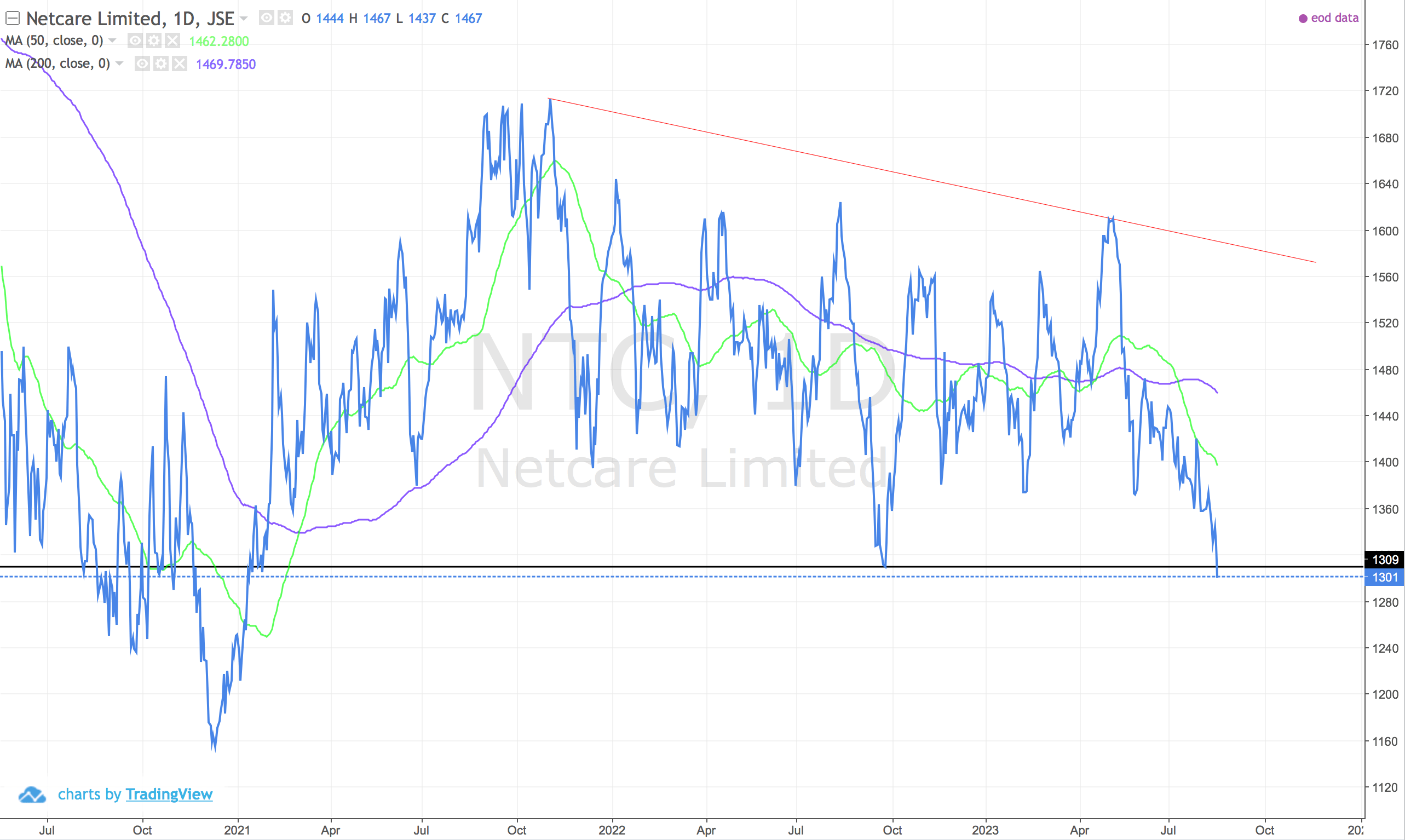Click the 1120 price axis label
The width and height of the screenshot is (1405, 840).
click(1385, 787)
